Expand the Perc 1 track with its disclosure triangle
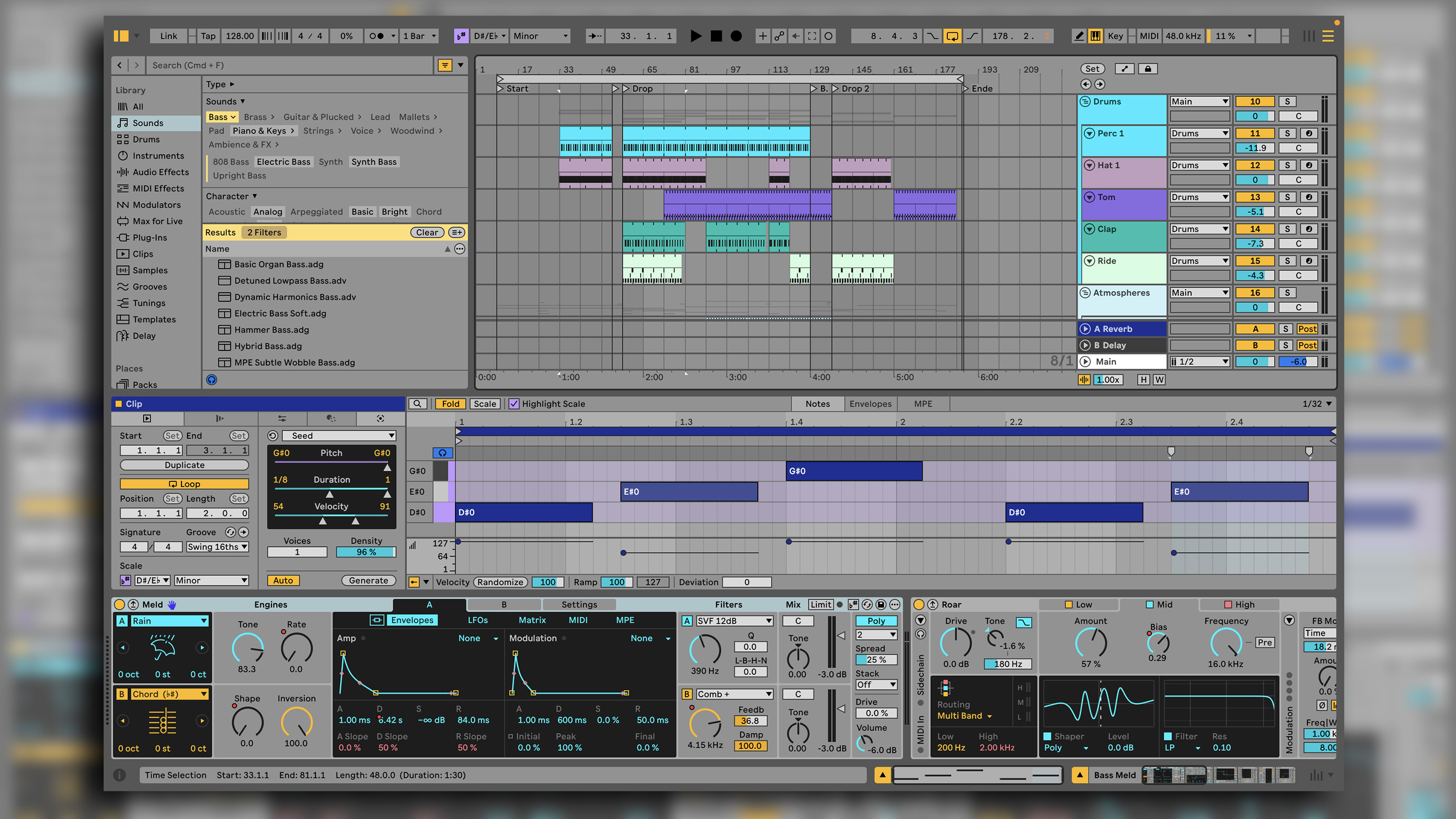 [x=1090, y=133]
